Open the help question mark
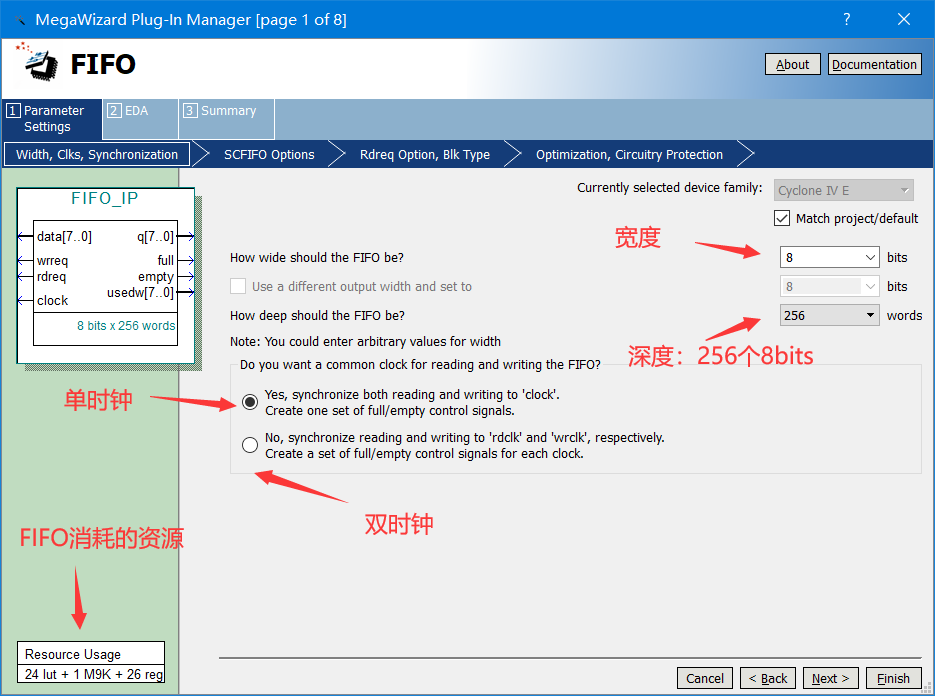935x696 pixels. tap(846, 20)
